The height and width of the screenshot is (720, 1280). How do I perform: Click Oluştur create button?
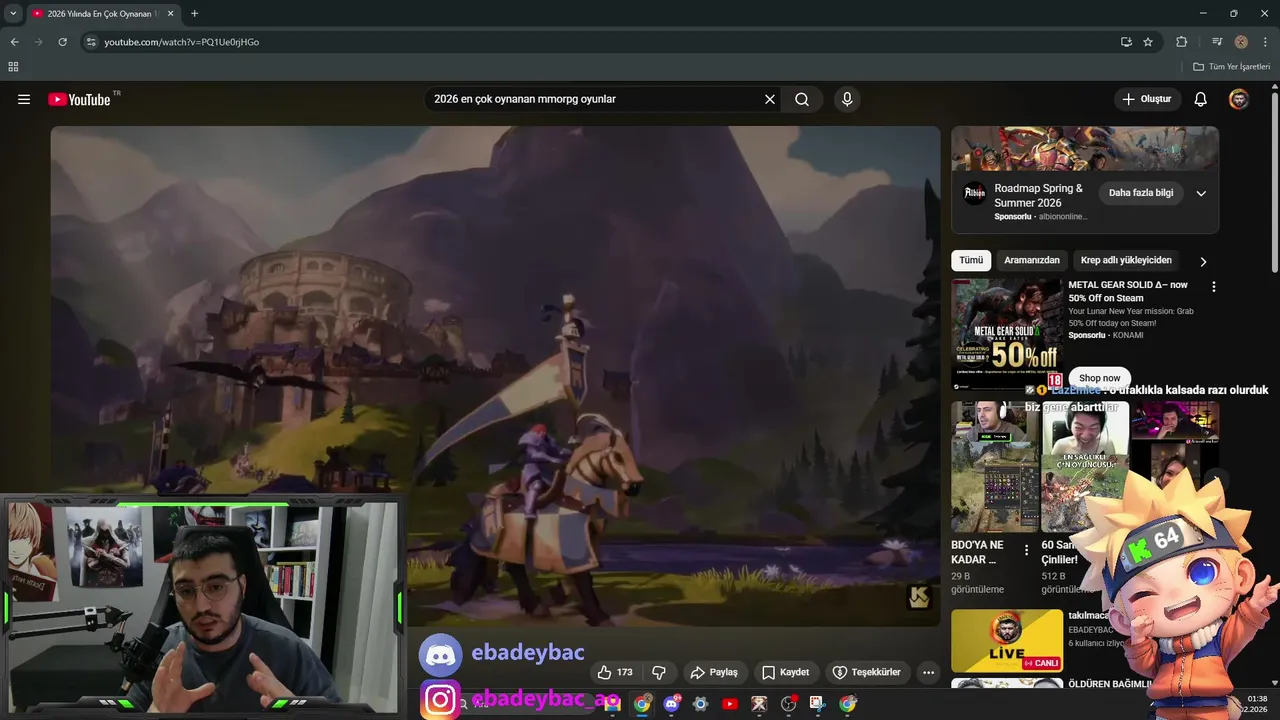(x=1147, y=99)
